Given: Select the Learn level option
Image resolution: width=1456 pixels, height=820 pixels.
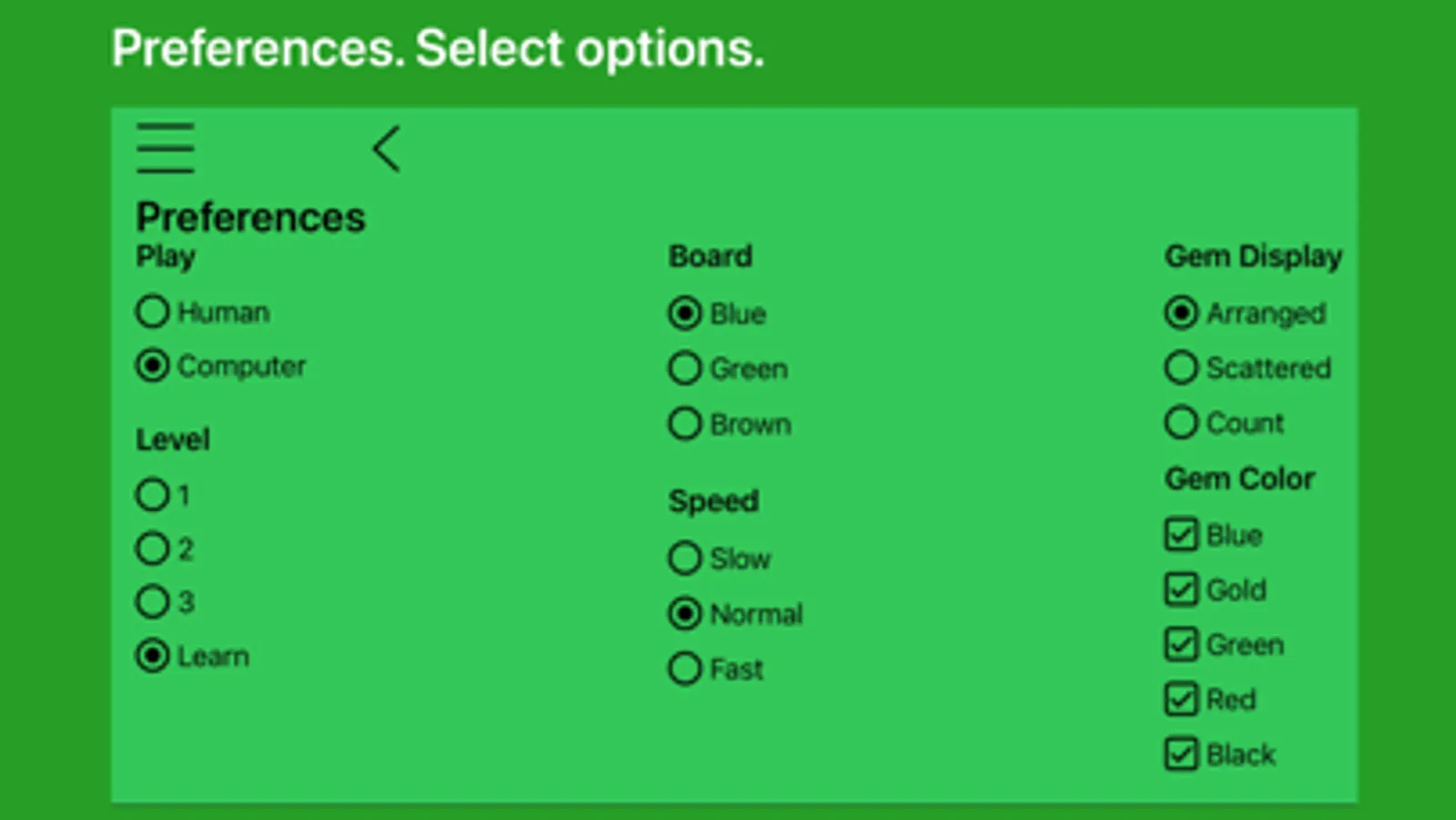Looking at the screenshot, I should [153, 656].
